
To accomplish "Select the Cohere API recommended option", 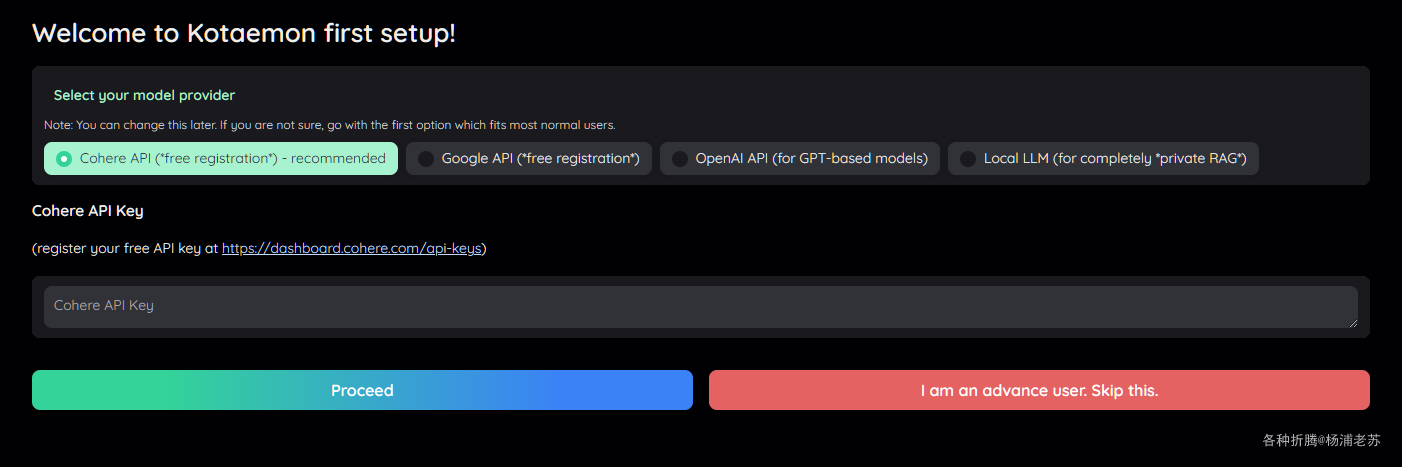I will pyautogui.click(x=221, y=158).
